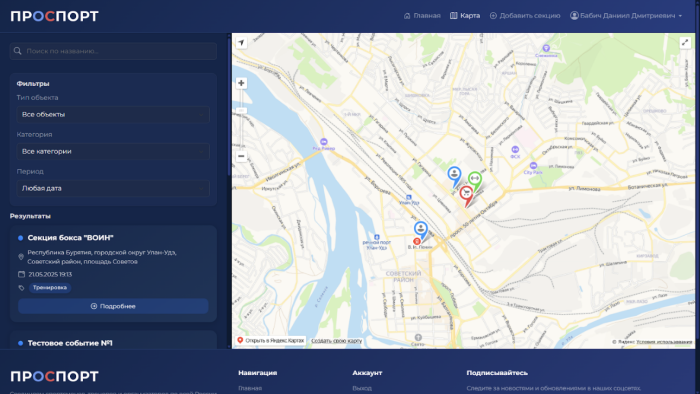Zoom out with the map minus button

coord(241,156)
